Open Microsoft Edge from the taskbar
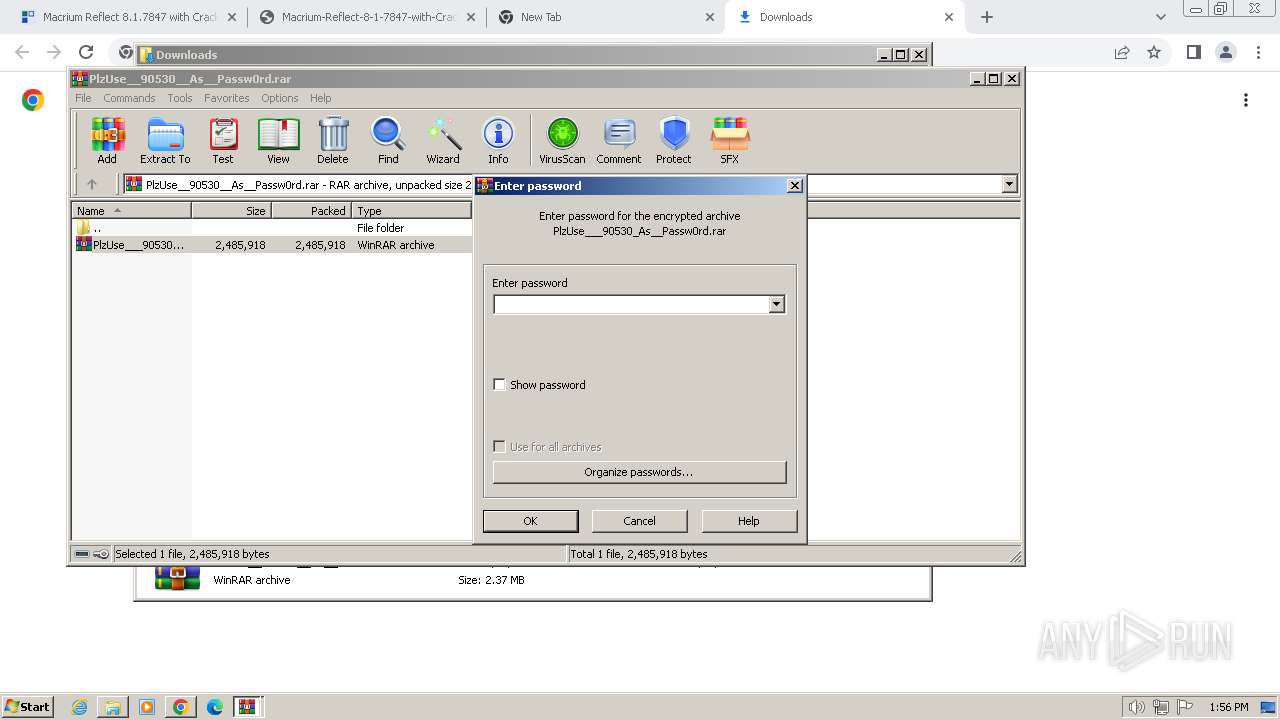The height and width of the screenshot is (720, 1280). (x=214, y=707)
